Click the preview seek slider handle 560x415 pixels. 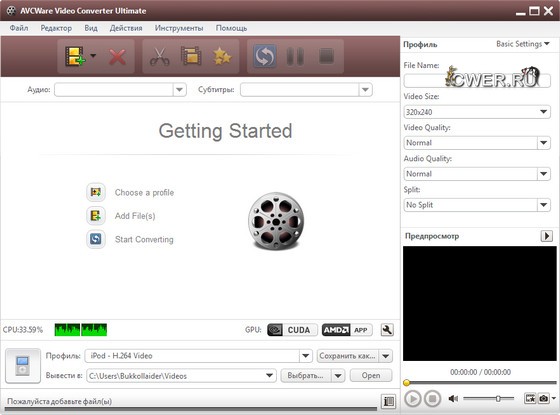point(406,383)
